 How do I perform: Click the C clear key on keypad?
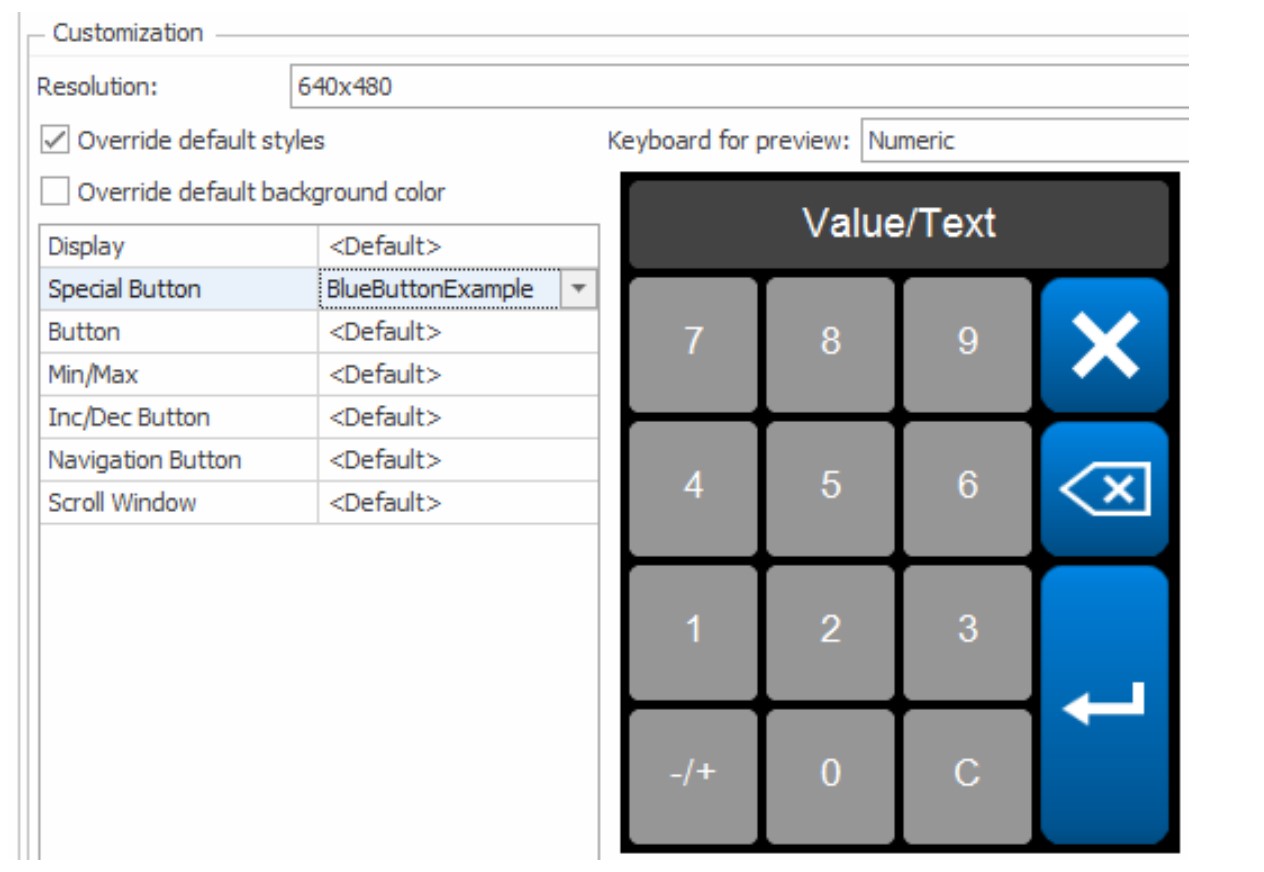click(x=967, y=777)
